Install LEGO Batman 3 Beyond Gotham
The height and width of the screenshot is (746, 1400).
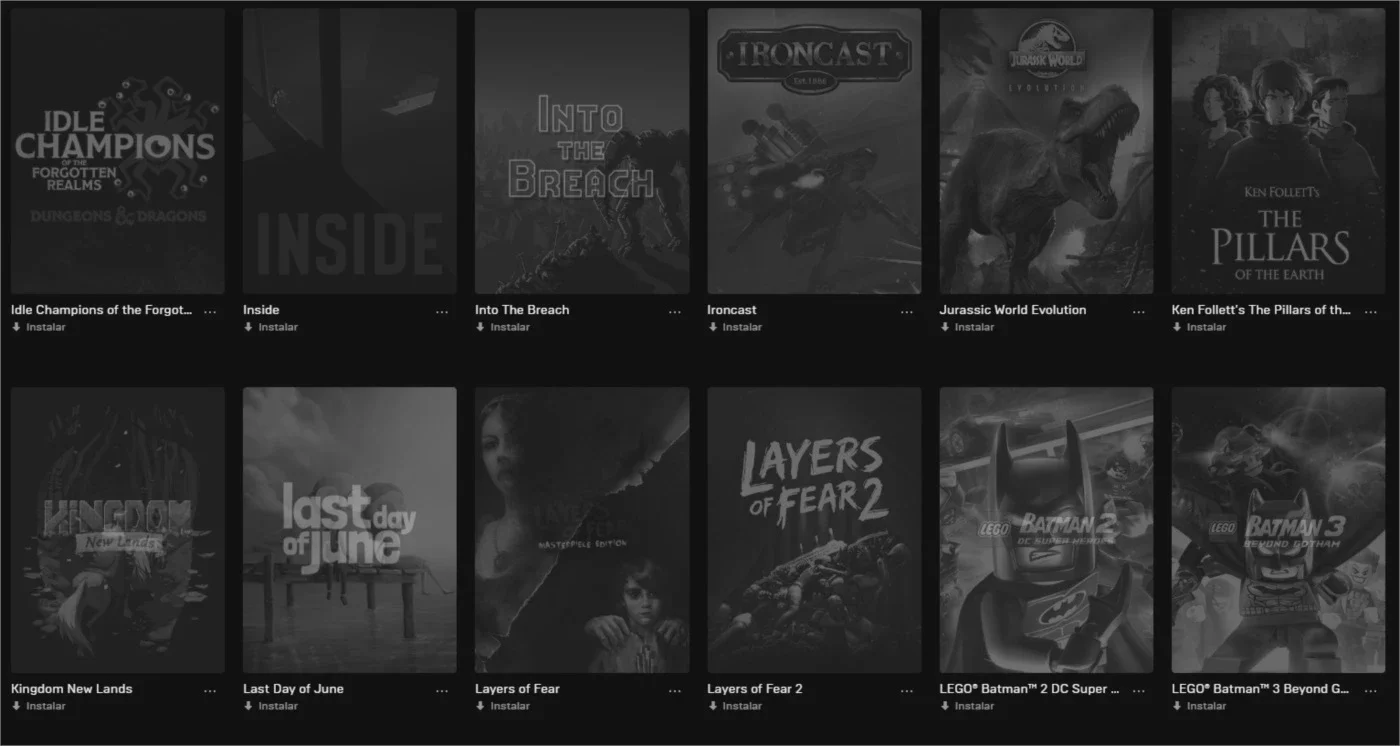click(x=1198, y=706)
